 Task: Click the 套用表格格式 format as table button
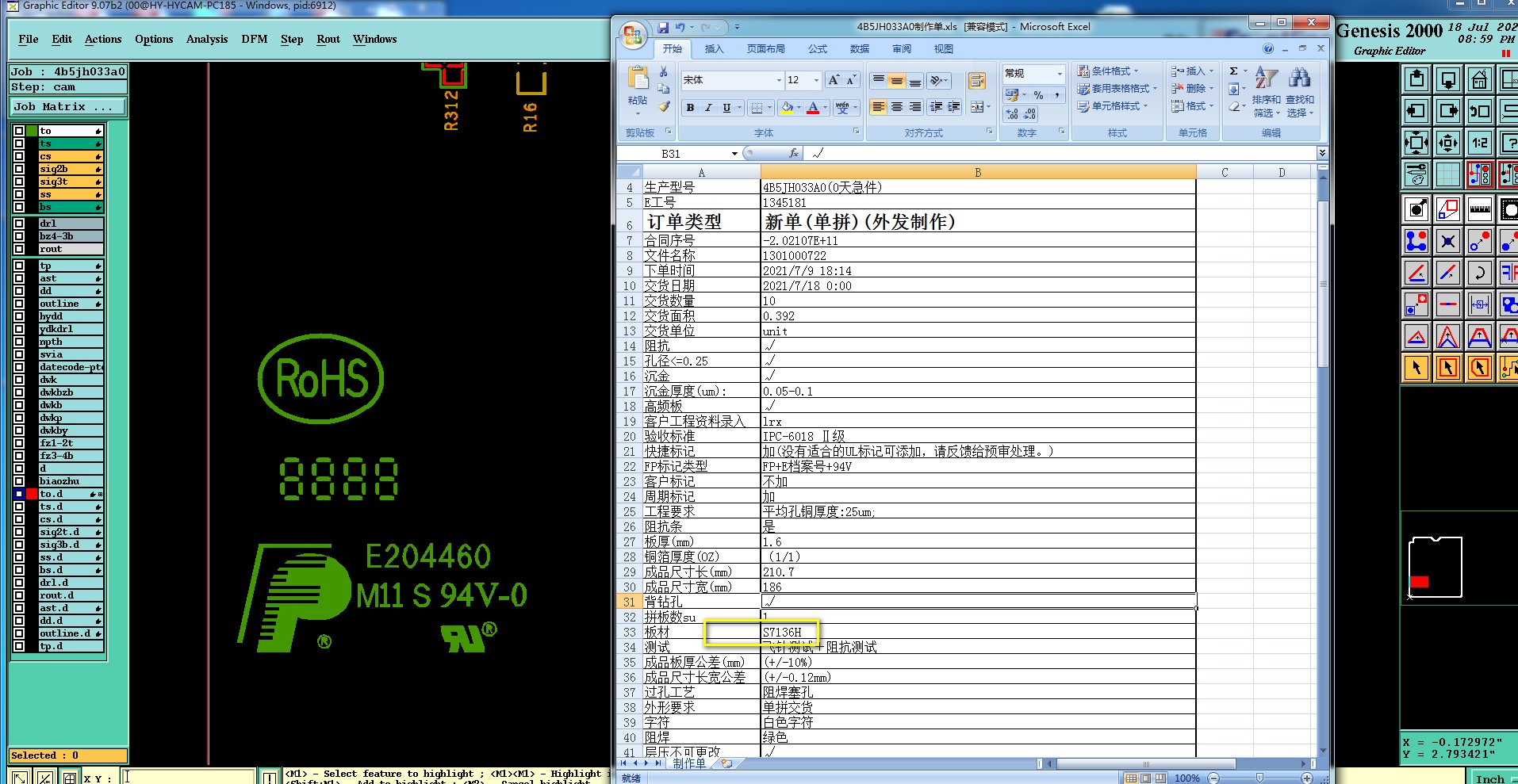1117,88
